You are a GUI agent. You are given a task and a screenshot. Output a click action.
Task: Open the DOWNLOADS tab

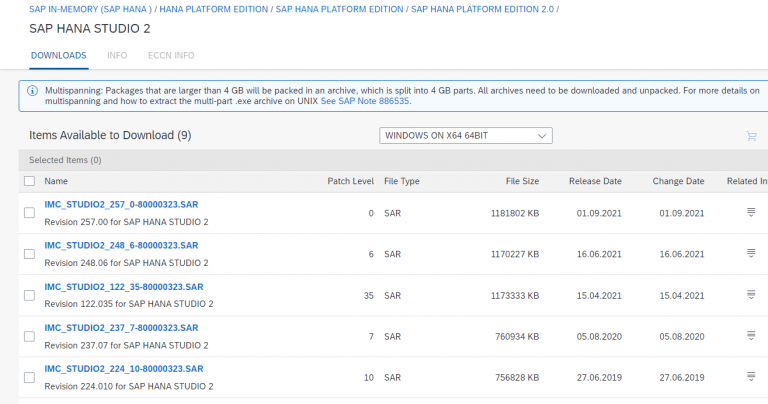(x=58, y=55)
